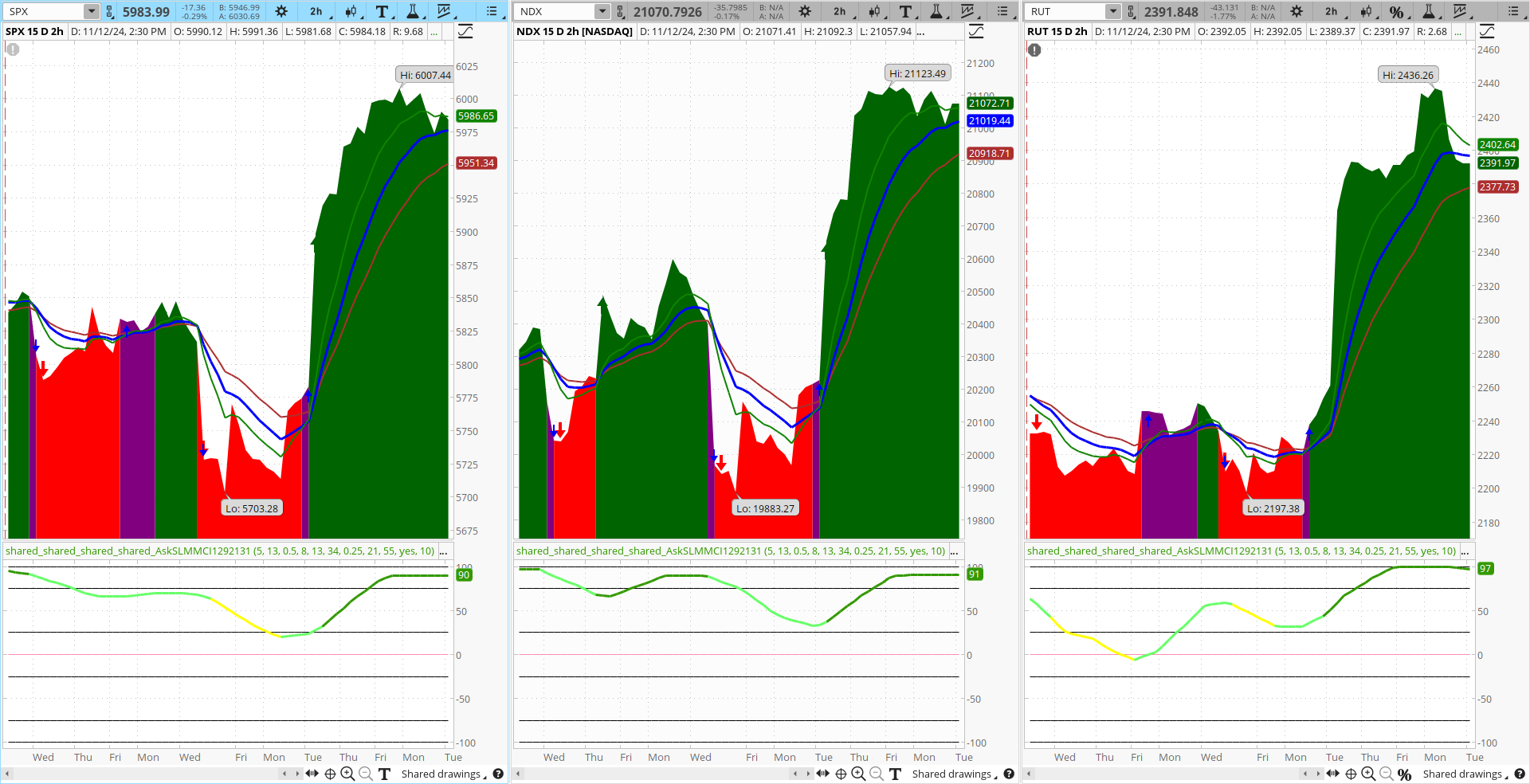This screenshot has height=784, width=1530.
Task: Click drawing tools T icon on SPX toolbar
Action: (x=382, y=11)
